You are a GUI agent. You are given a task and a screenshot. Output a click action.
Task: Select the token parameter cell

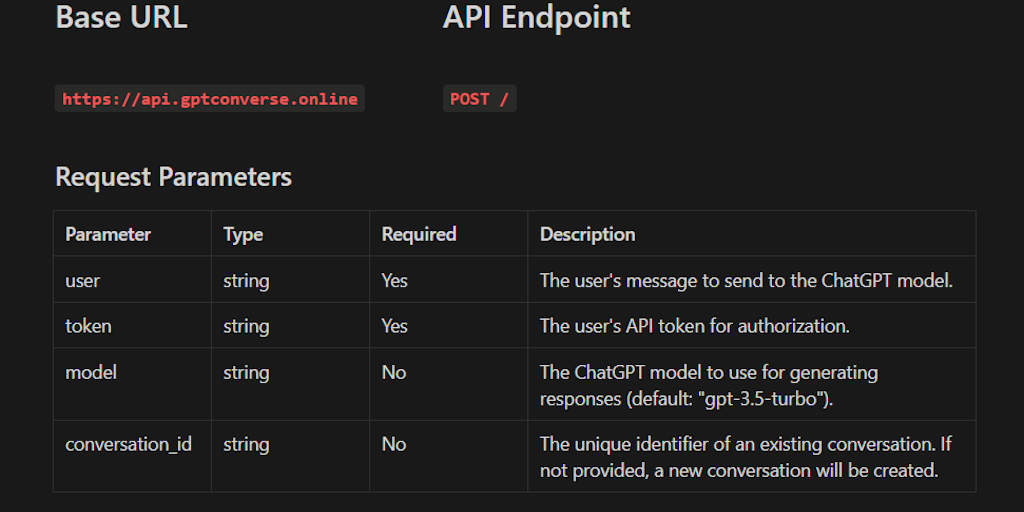[x=88, y=326]
